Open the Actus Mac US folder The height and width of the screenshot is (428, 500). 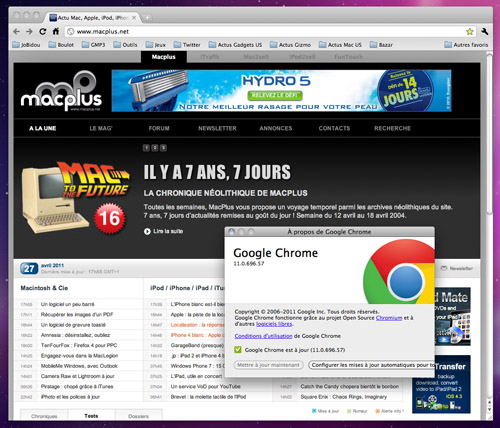coord(340,45)
